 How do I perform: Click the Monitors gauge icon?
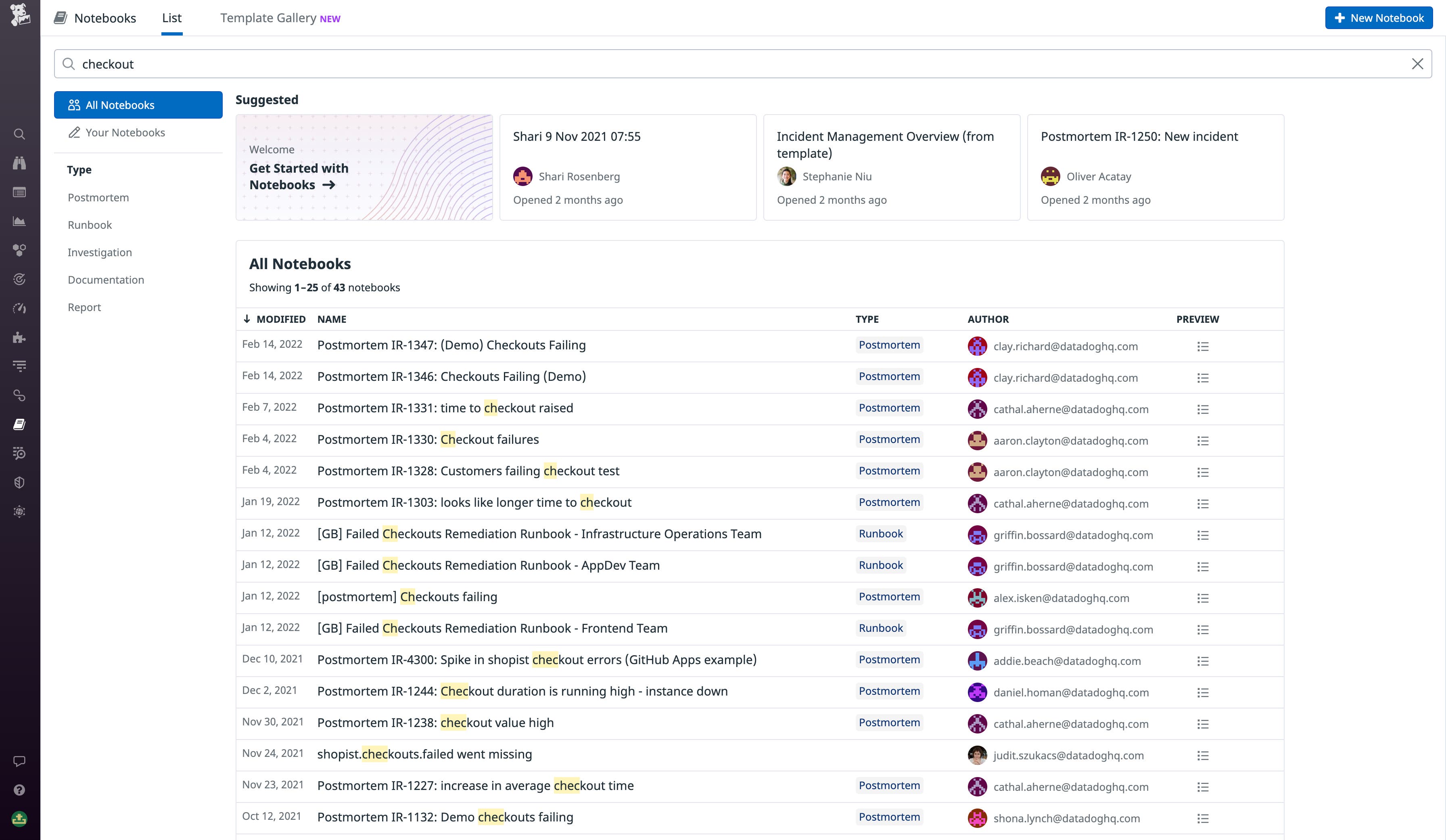(x=19, y=308)
